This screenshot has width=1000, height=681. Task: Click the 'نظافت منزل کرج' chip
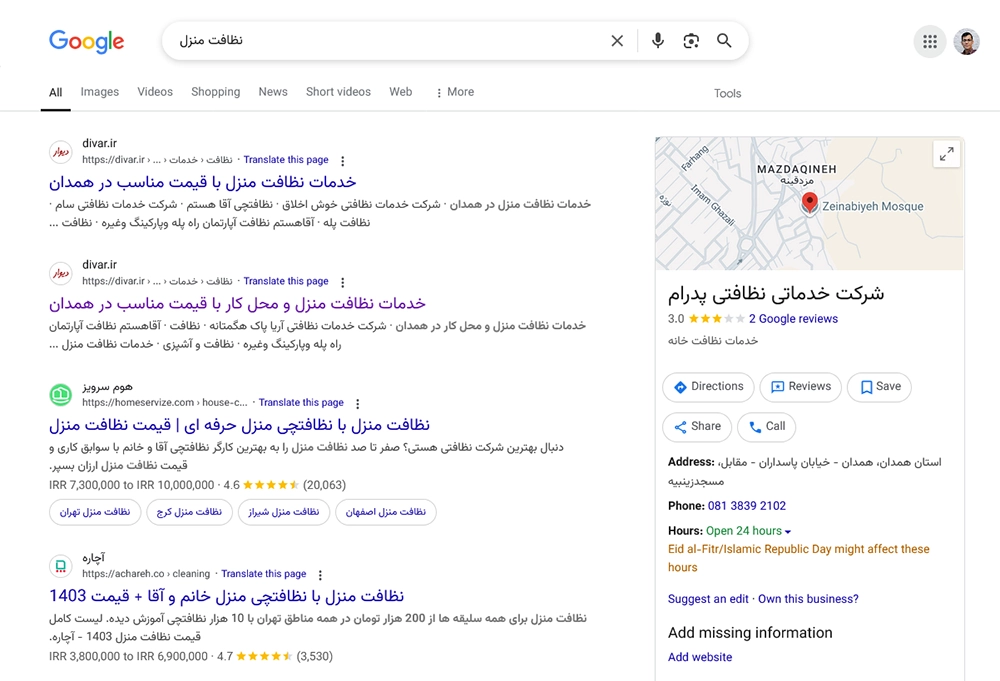click(x=189, y=512)
